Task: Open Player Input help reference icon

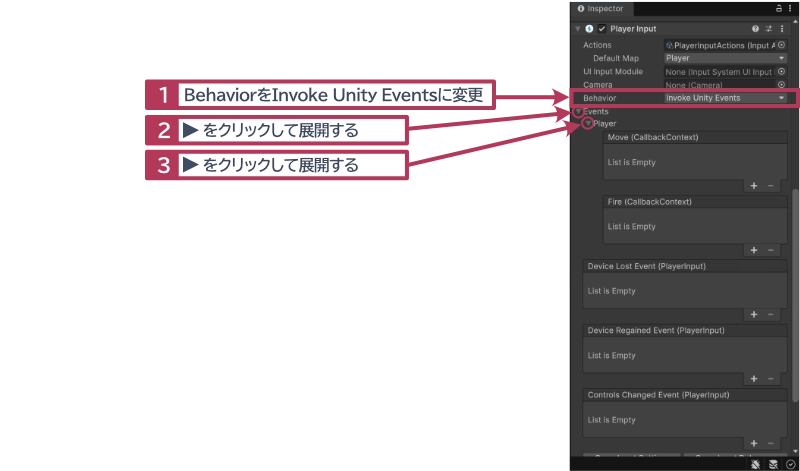Action: click(x=755, y=29)
